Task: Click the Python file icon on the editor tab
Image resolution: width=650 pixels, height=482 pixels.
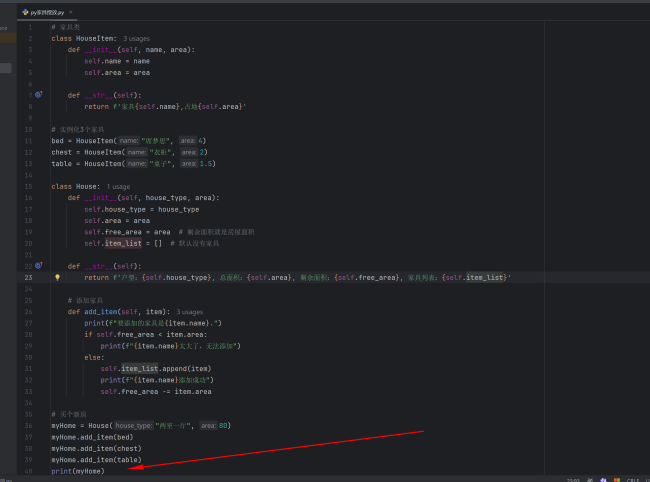Action: pos(25,12)
